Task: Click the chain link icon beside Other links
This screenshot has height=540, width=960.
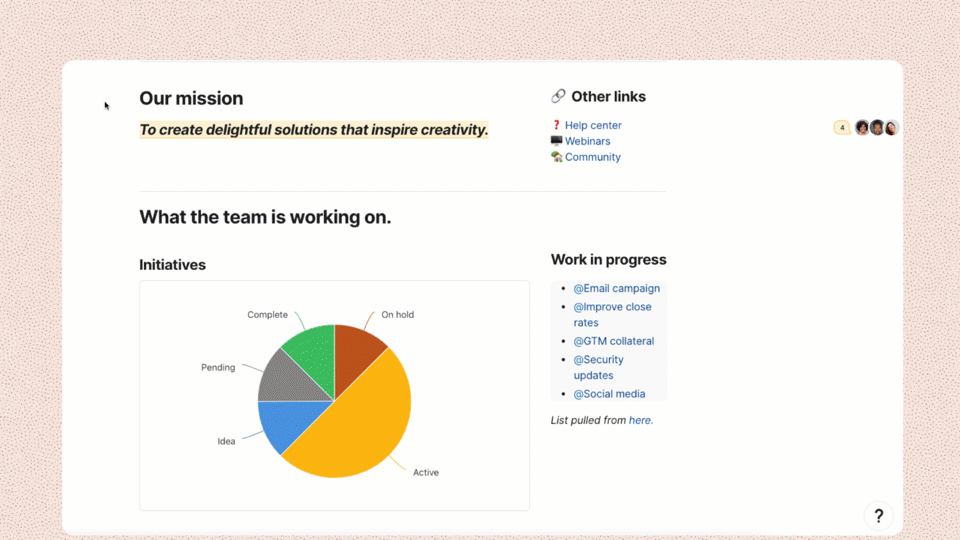Action: [x=558, y=97]
